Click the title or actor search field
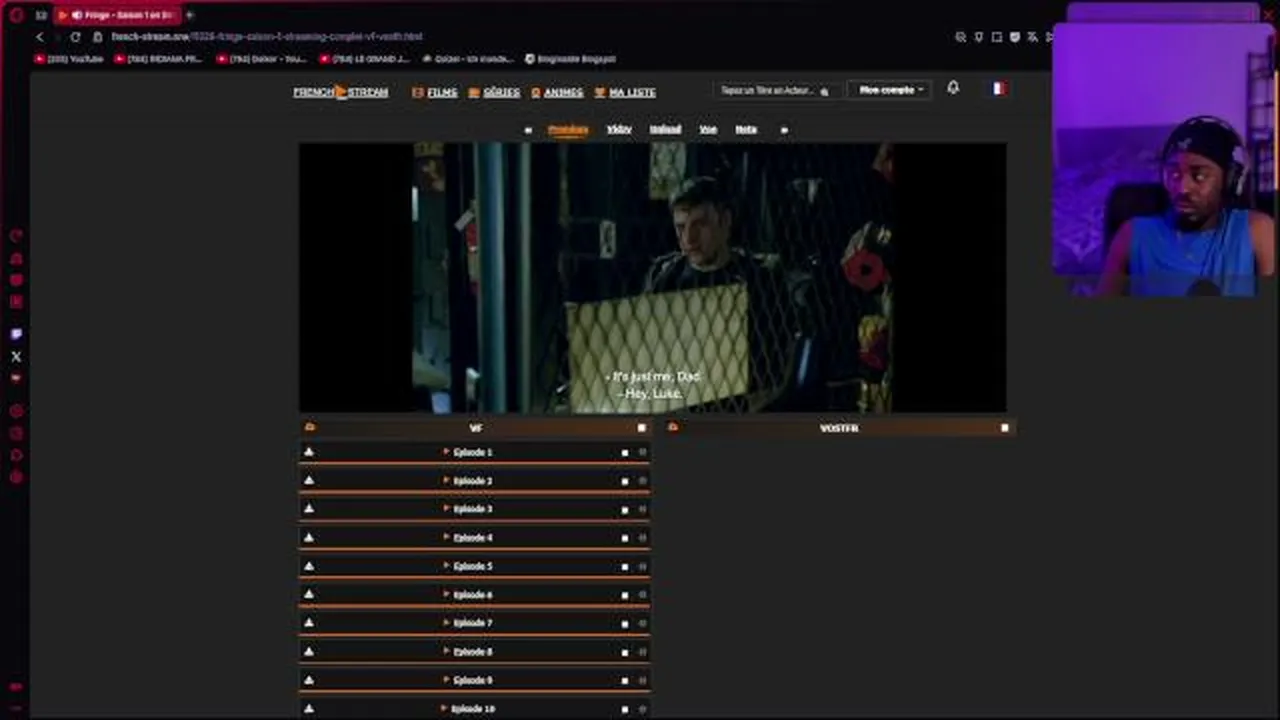1280x720 pixels. point(775,90)
